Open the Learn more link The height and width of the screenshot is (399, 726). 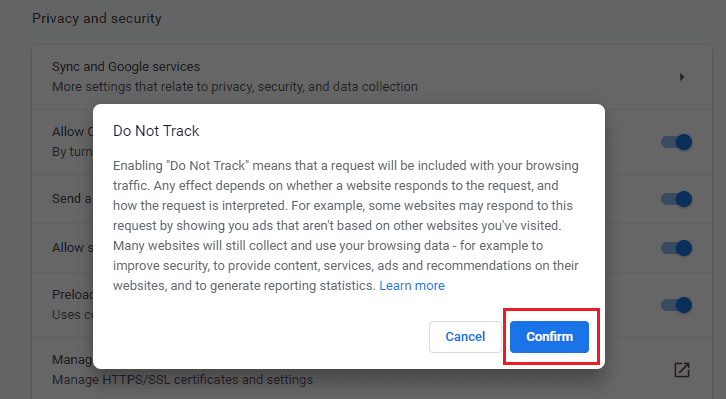tap(412, 286)
